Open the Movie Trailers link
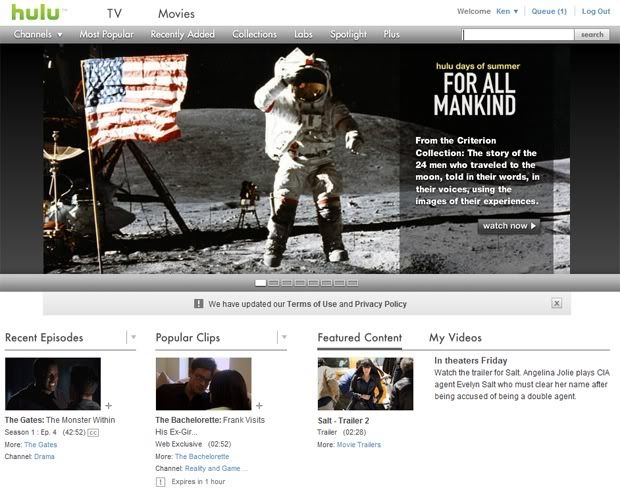 [x=359, y=445]
